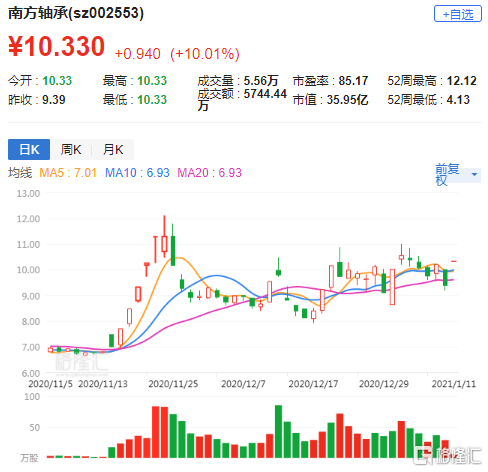
Task: Click the 52周最低 value 4.13
Action: tap(458, 100)
